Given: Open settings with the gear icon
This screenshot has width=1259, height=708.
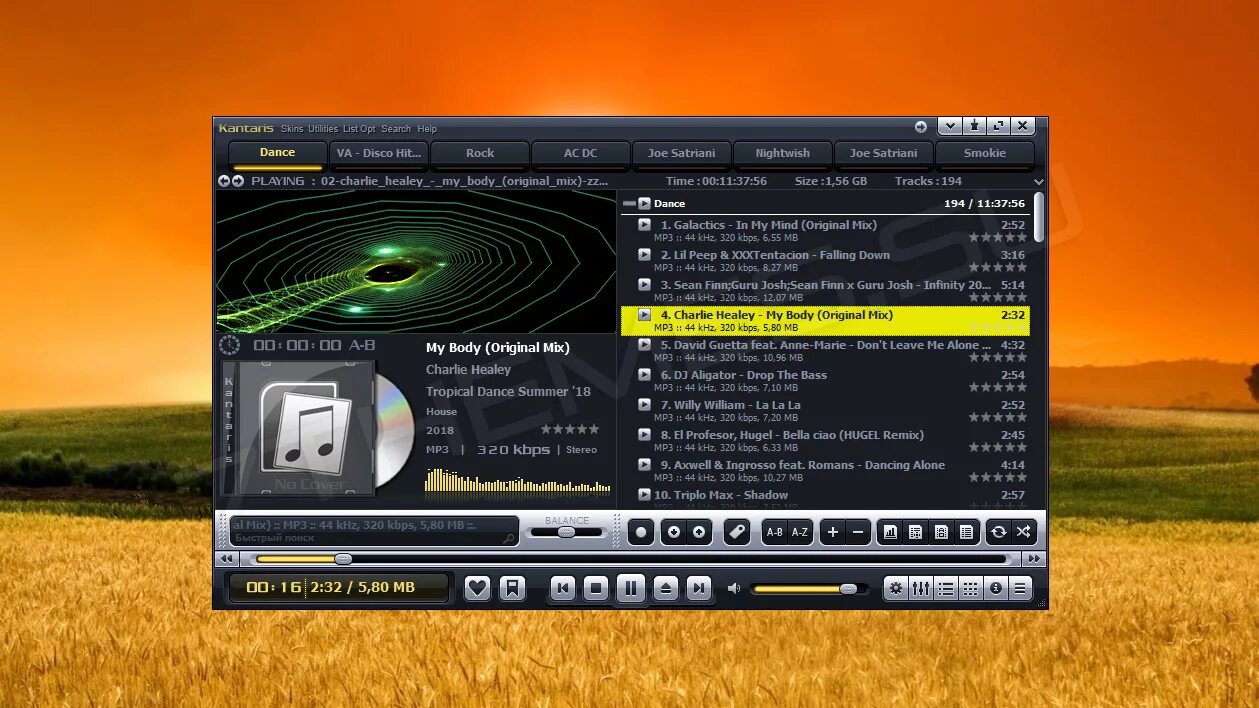Looking at the screenshot, I should point(896,588).
